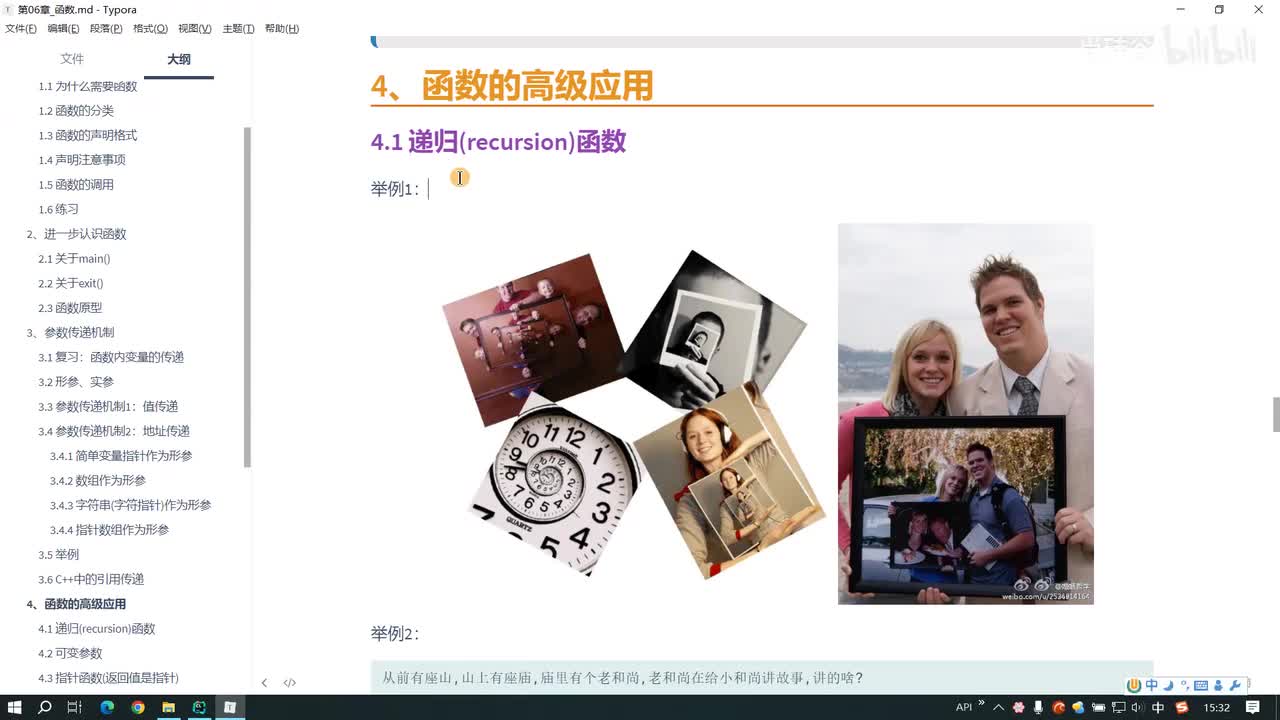Click the IME toolbar logo icon

click(x=1134, y=685)
